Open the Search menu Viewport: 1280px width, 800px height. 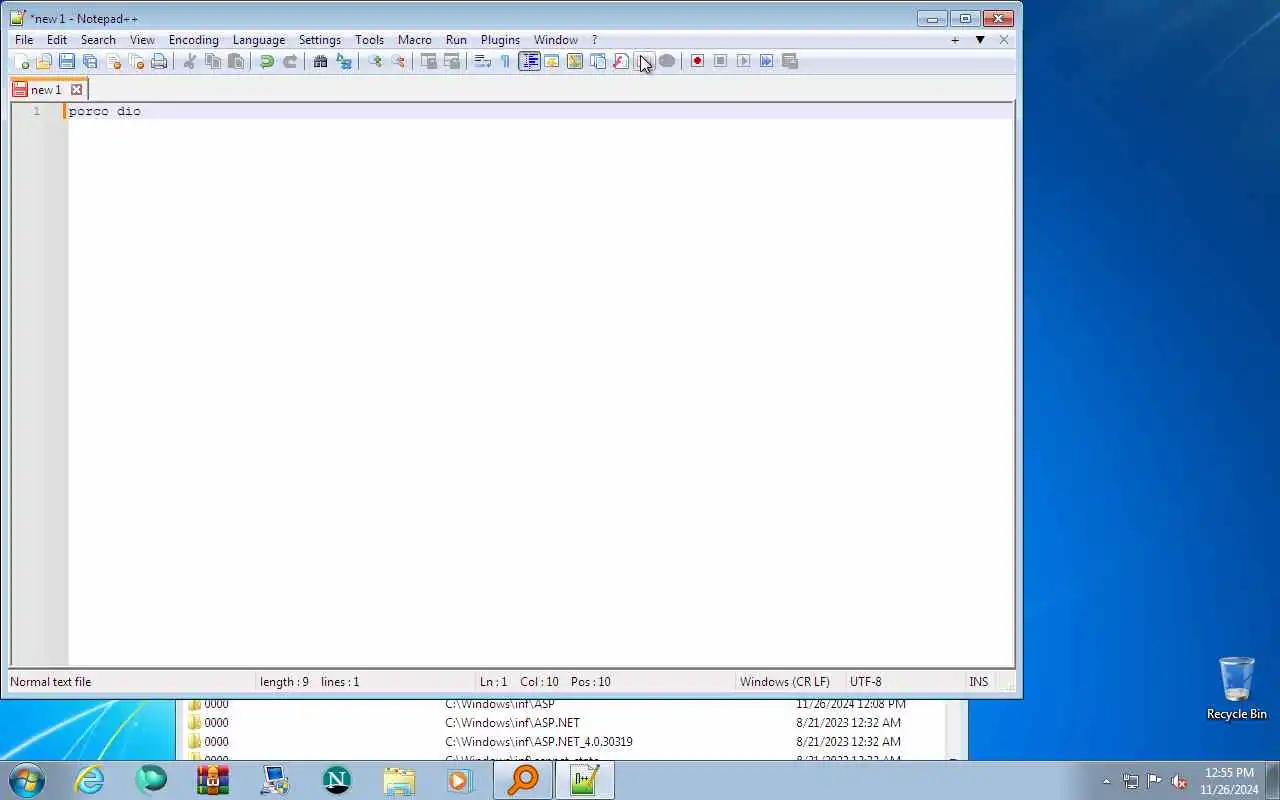(x=98, y=40)
